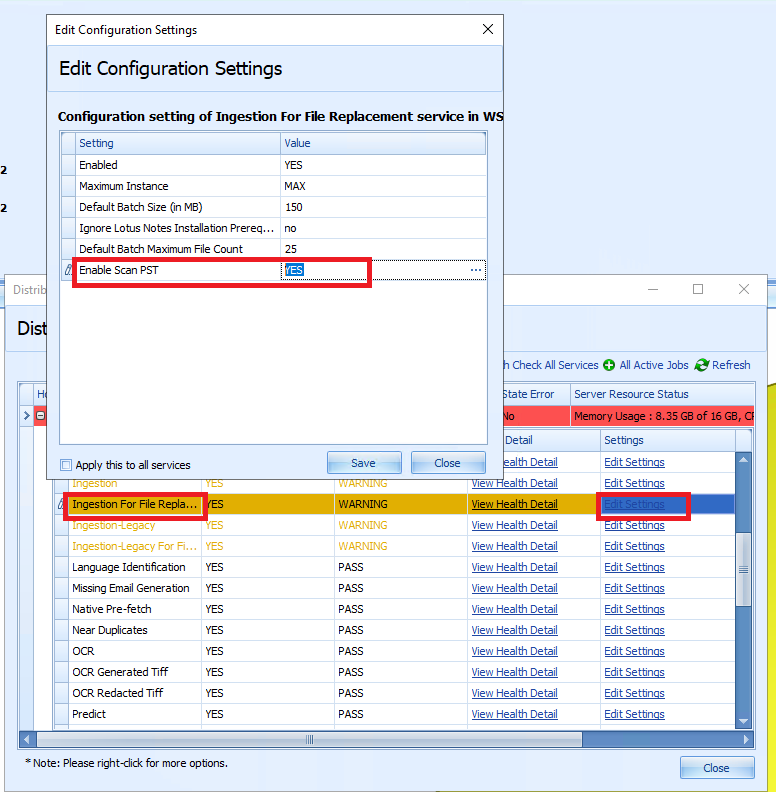Open Edit Settings for Predict row
The height and width of the screenshot is (792, 776).
pos(634,714)
